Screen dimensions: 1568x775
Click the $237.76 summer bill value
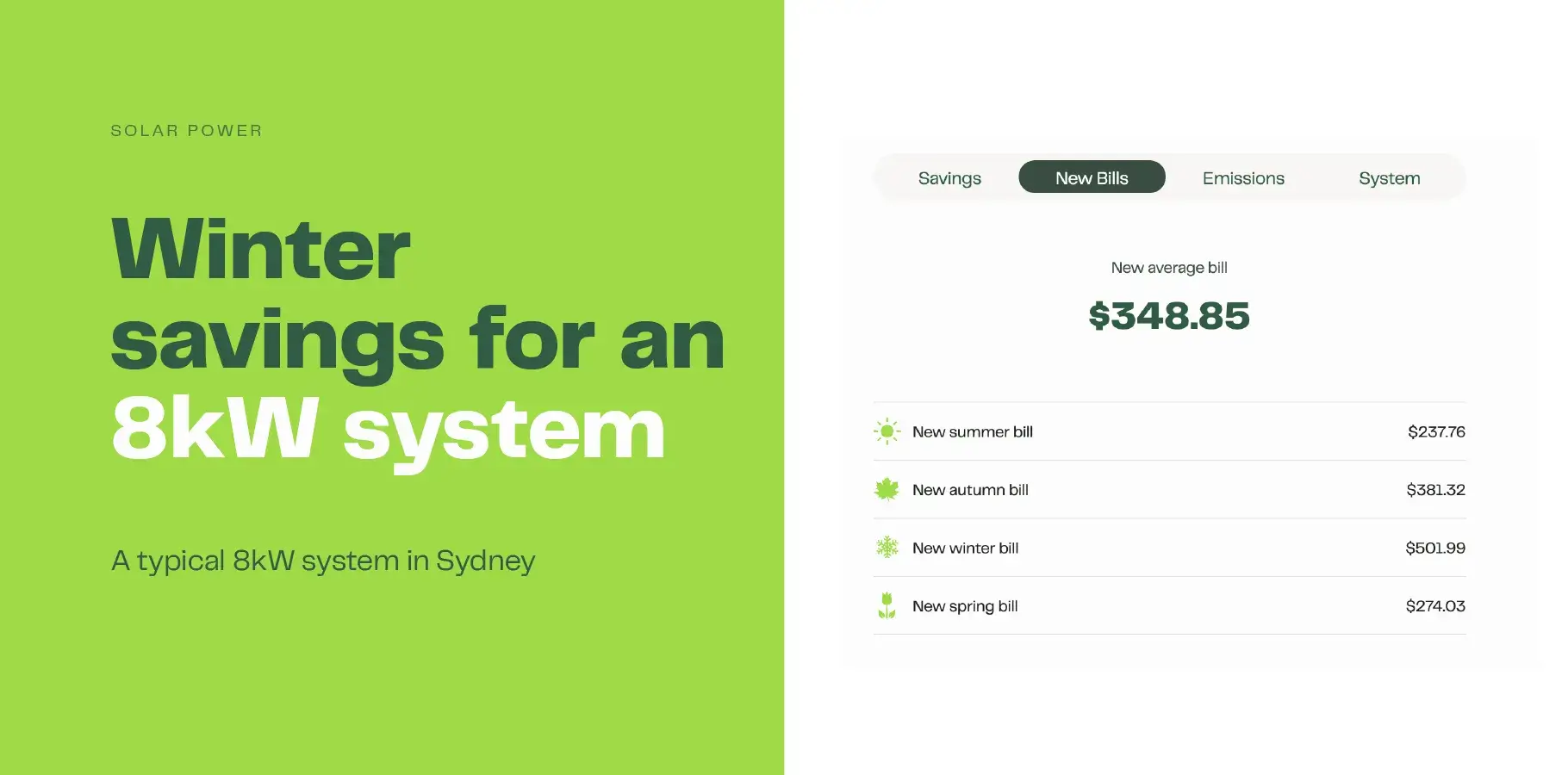pos(1436,431)
